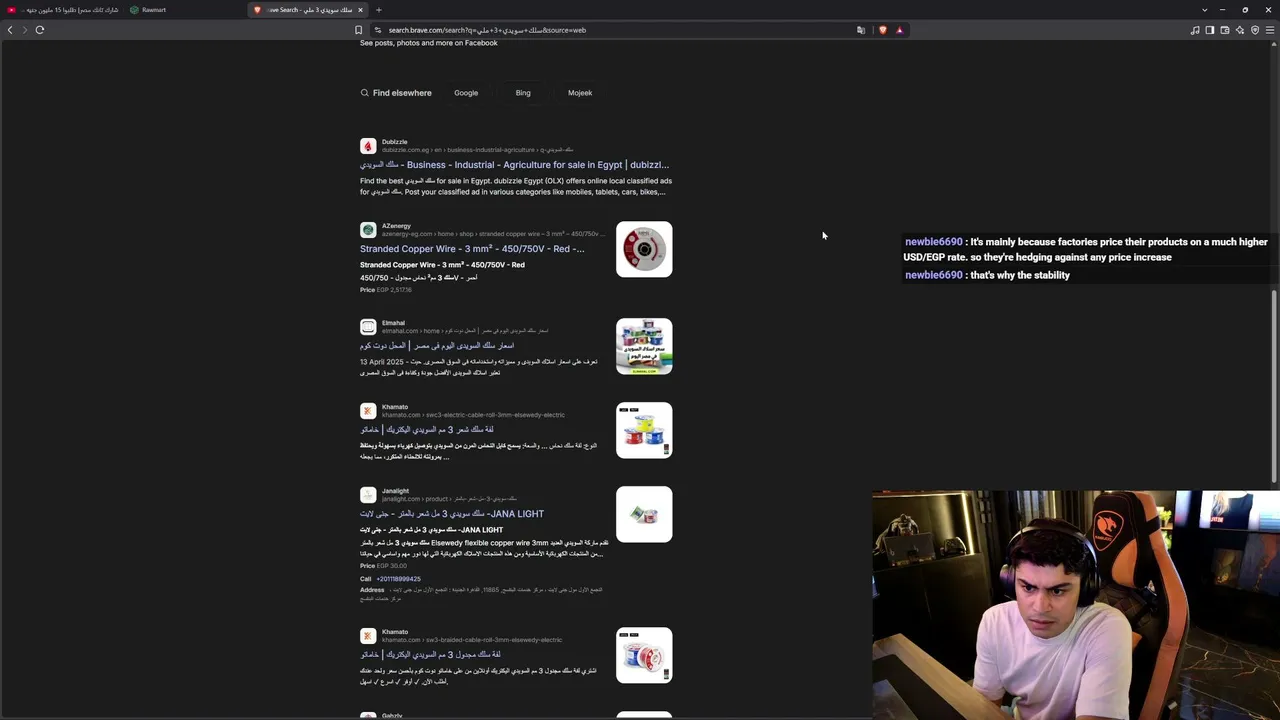
Task: Open the Stranded Copper Wire 3 mm² link
Action: (x=472, y=249)
